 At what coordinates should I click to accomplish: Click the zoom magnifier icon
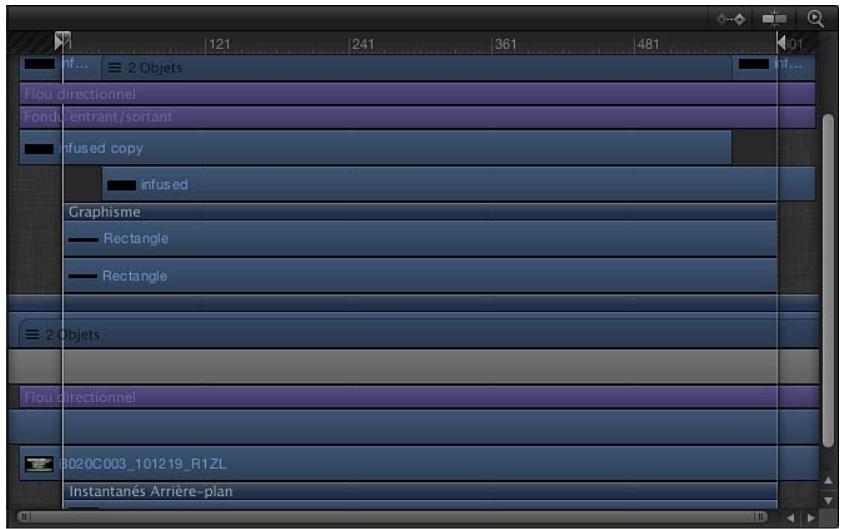click(x=816, y=19)
